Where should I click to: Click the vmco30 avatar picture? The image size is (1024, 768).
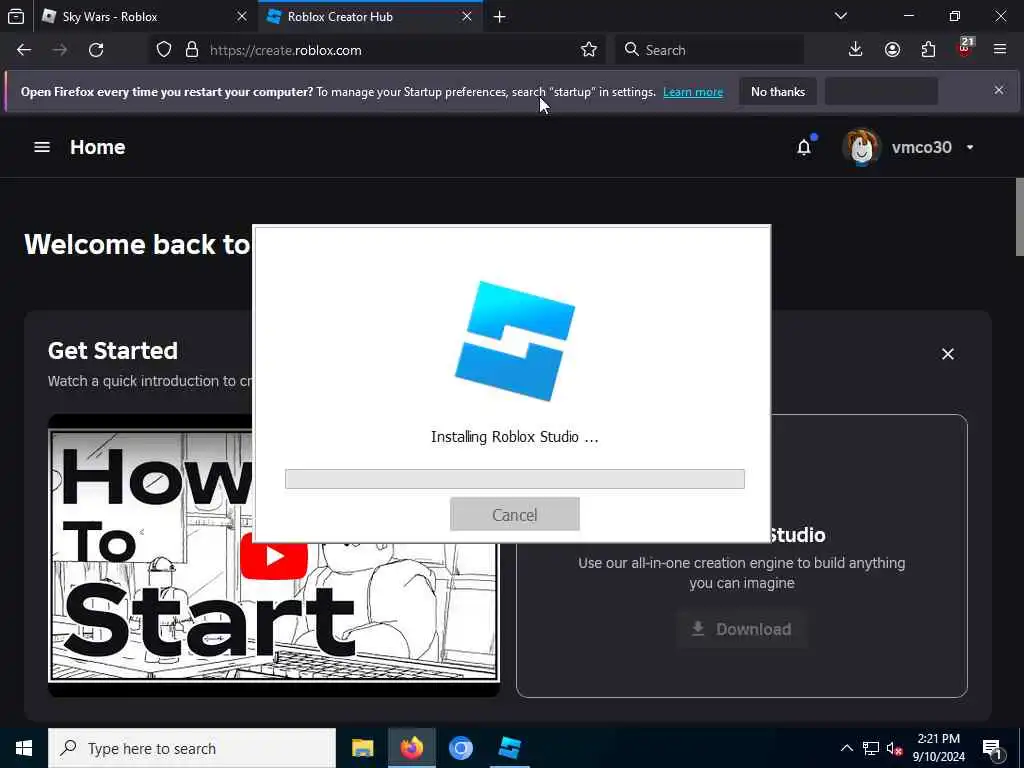[861, 147]
